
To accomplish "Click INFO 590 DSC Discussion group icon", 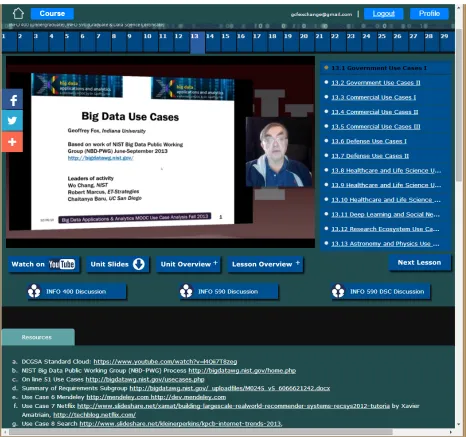I will coord(338,291).
